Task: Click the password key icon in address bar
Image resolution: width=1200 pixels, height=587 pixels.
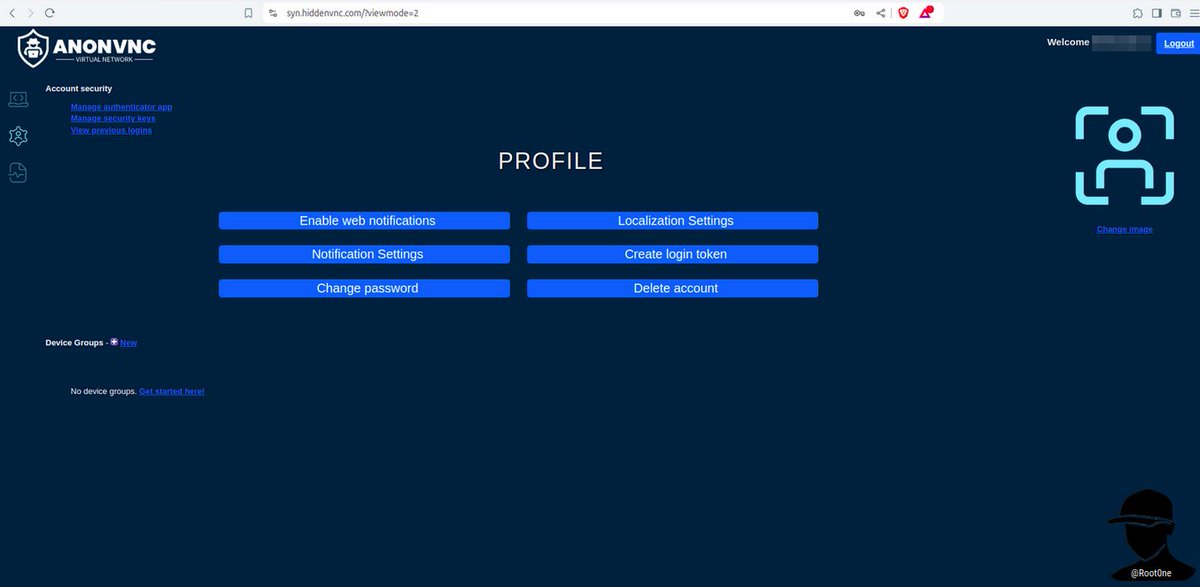Action: click(x=859, y=13)
